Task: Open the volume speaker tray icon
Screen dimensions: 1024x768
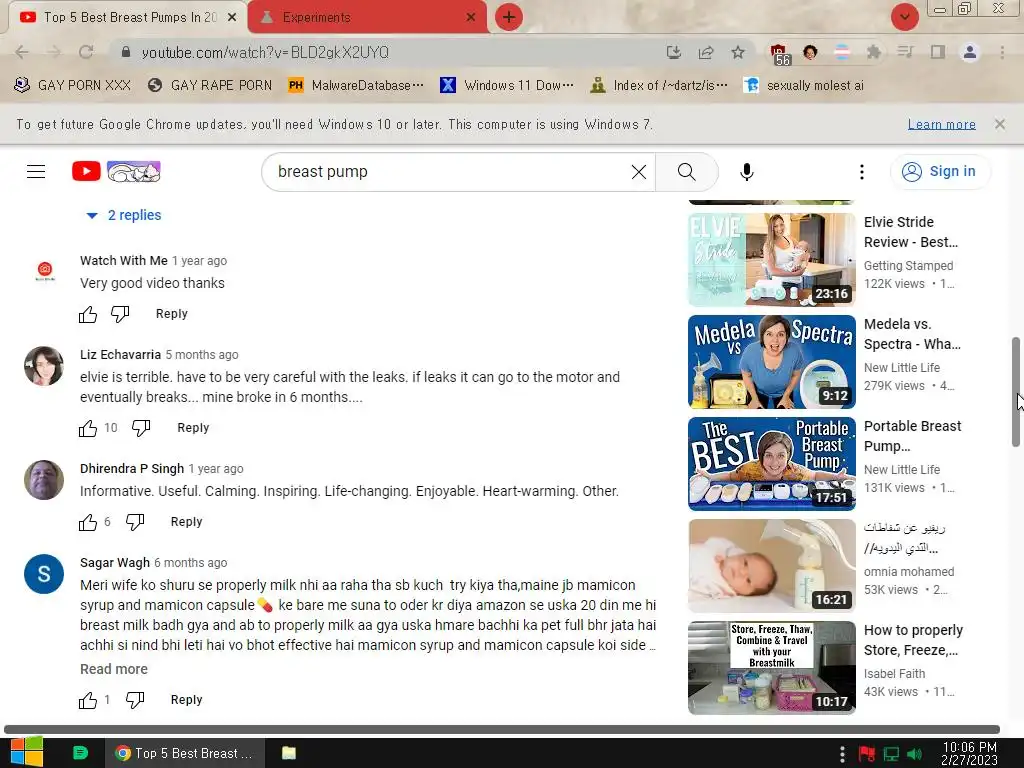Action: tap(915, 754)
